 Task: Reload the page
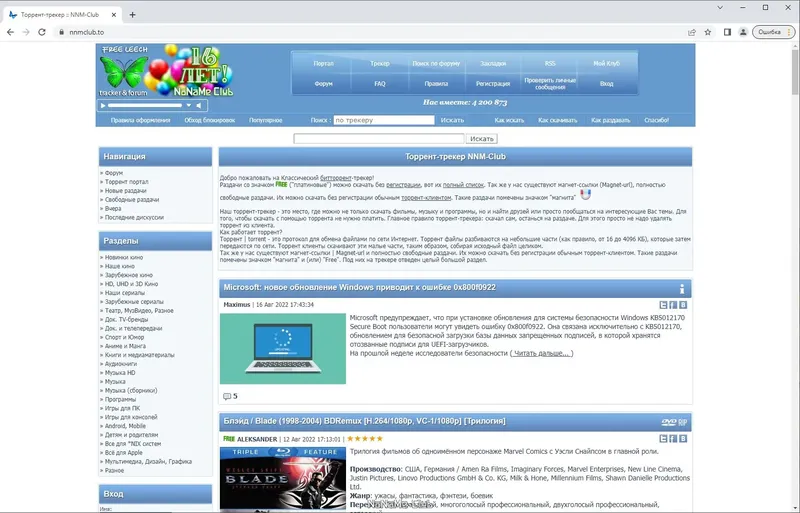coord(42,32)
